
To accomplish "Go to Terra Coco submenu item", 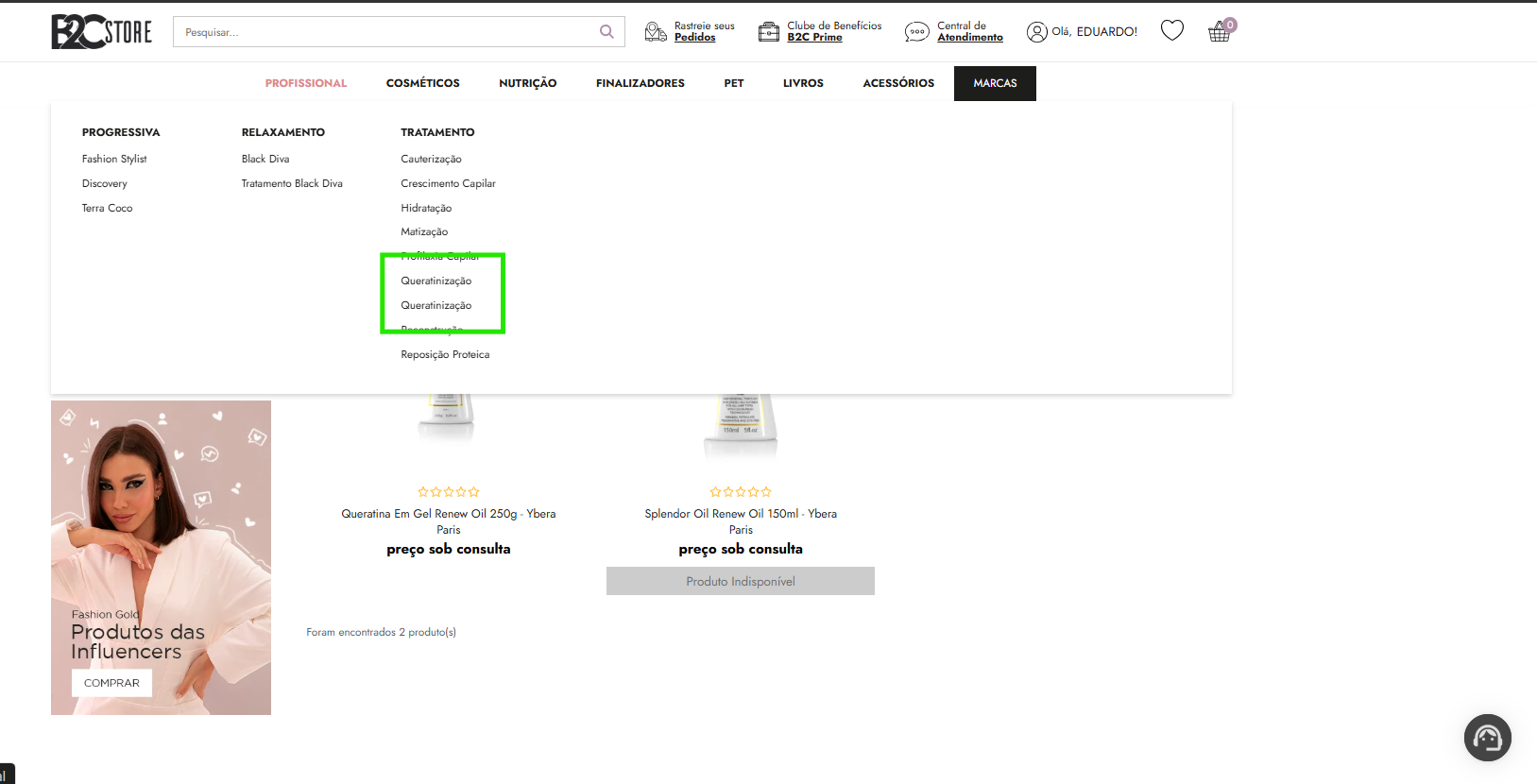I will [108, 208].
